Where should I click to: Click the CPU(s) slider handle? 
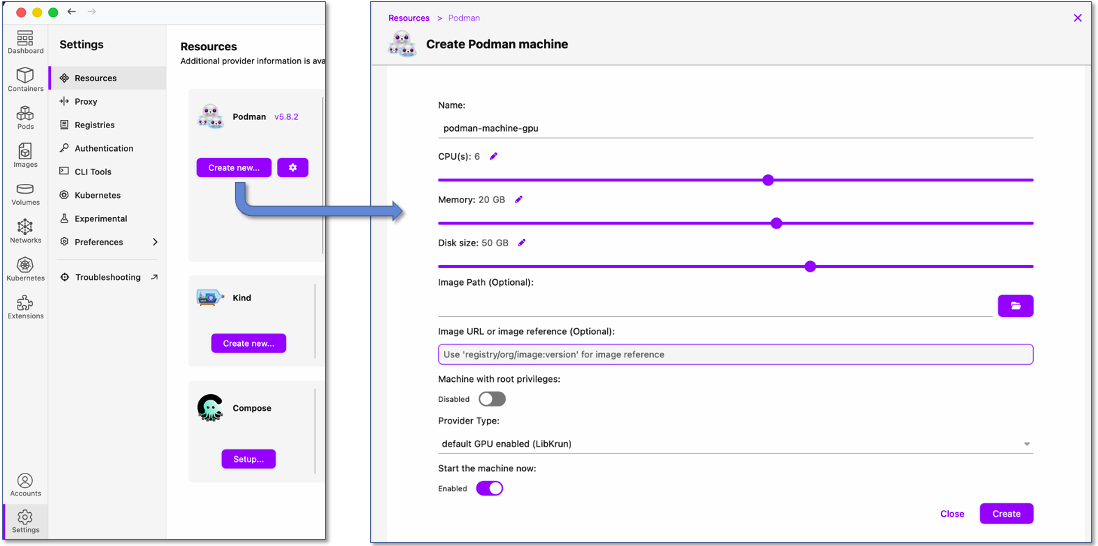768,180
